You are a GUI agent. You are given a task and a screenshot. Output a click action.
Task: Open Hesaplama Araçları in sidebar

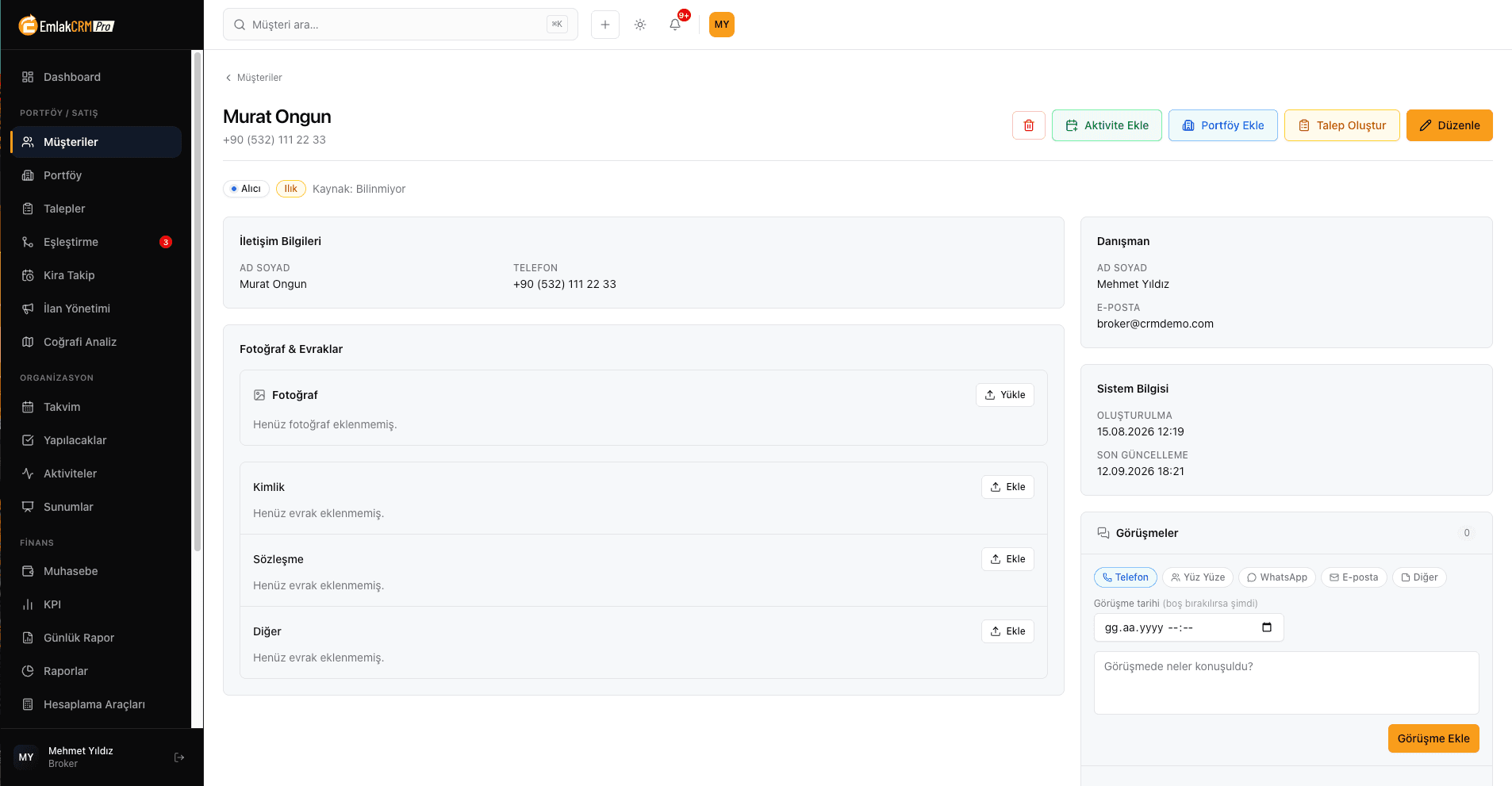(96, 704)
